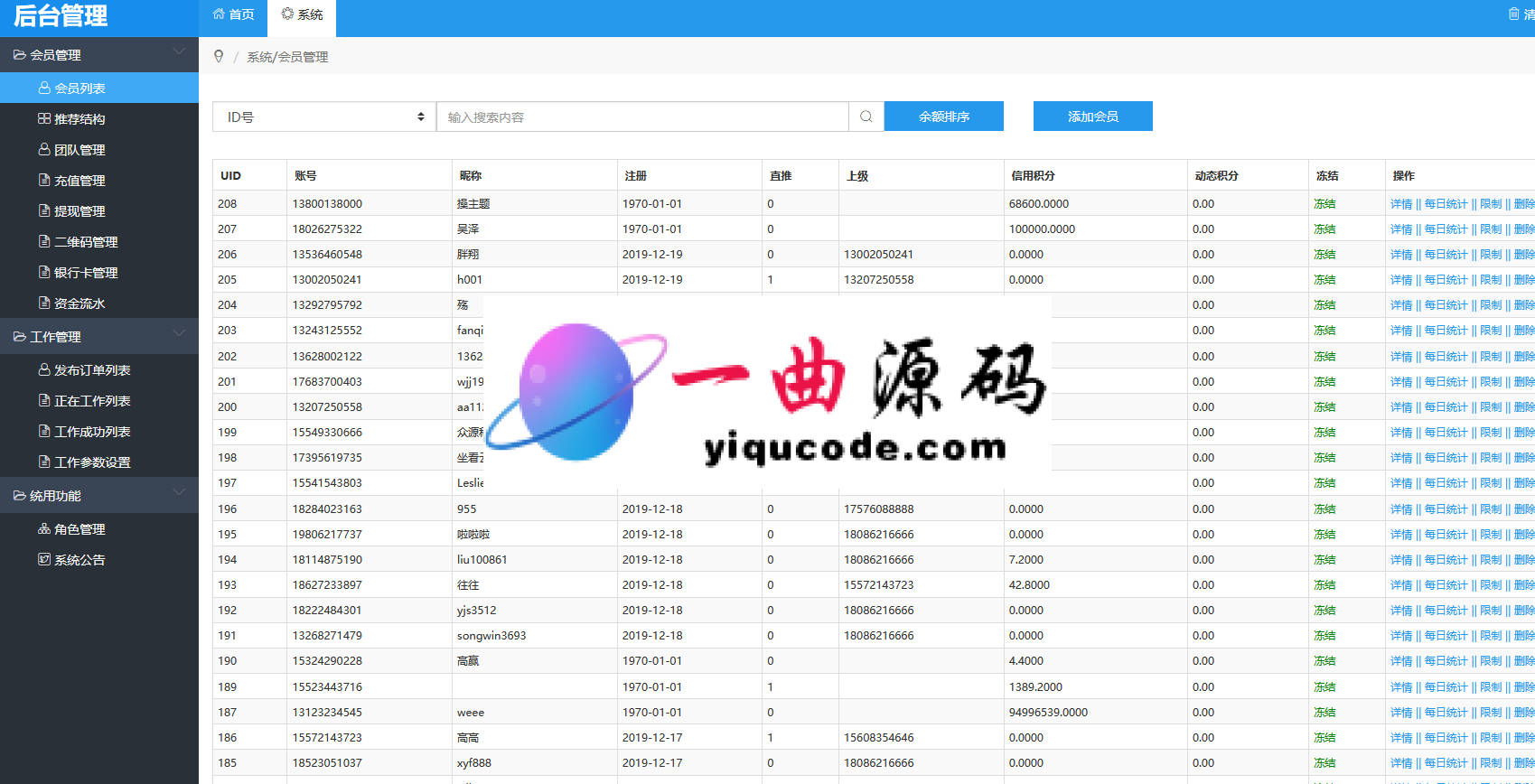Click the 后台管理 logo title

(x=61, y=16)
